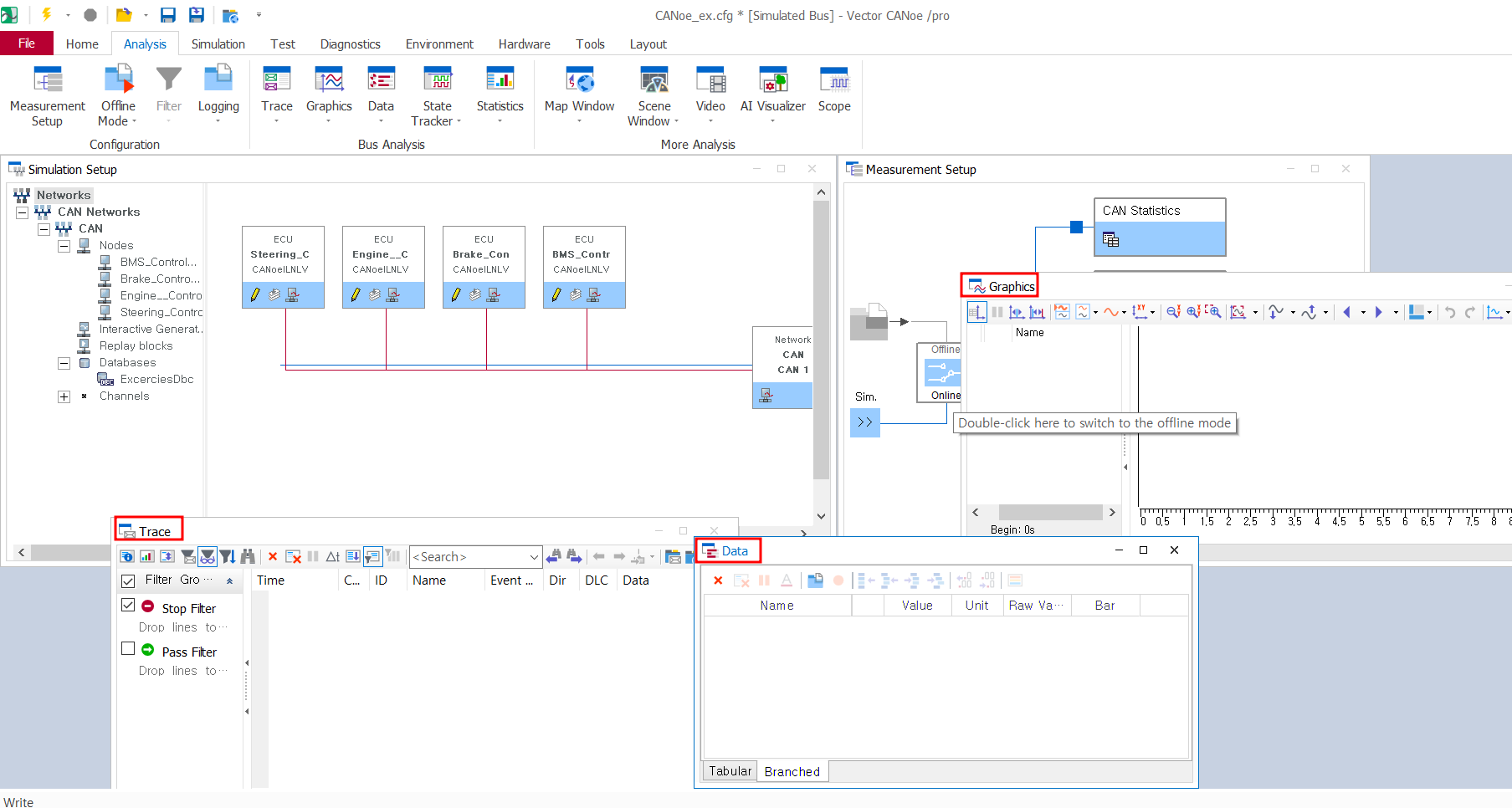Viewport: 1512px width, 808px height.
Task: Switch to the Diagnostics ribbon tab
Action: click(x=350, y=43)
